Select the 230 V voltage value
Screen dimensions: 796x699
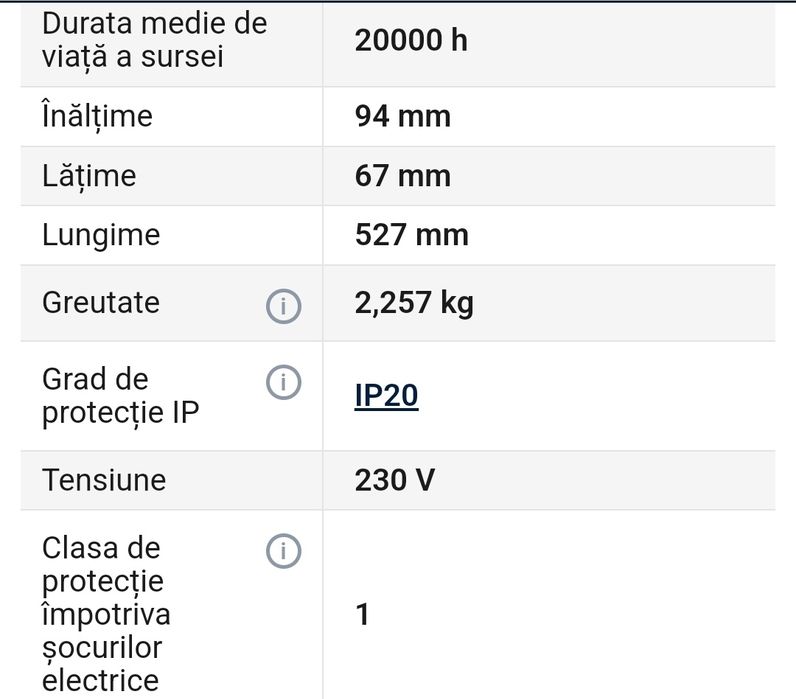[x=394, y=480]
